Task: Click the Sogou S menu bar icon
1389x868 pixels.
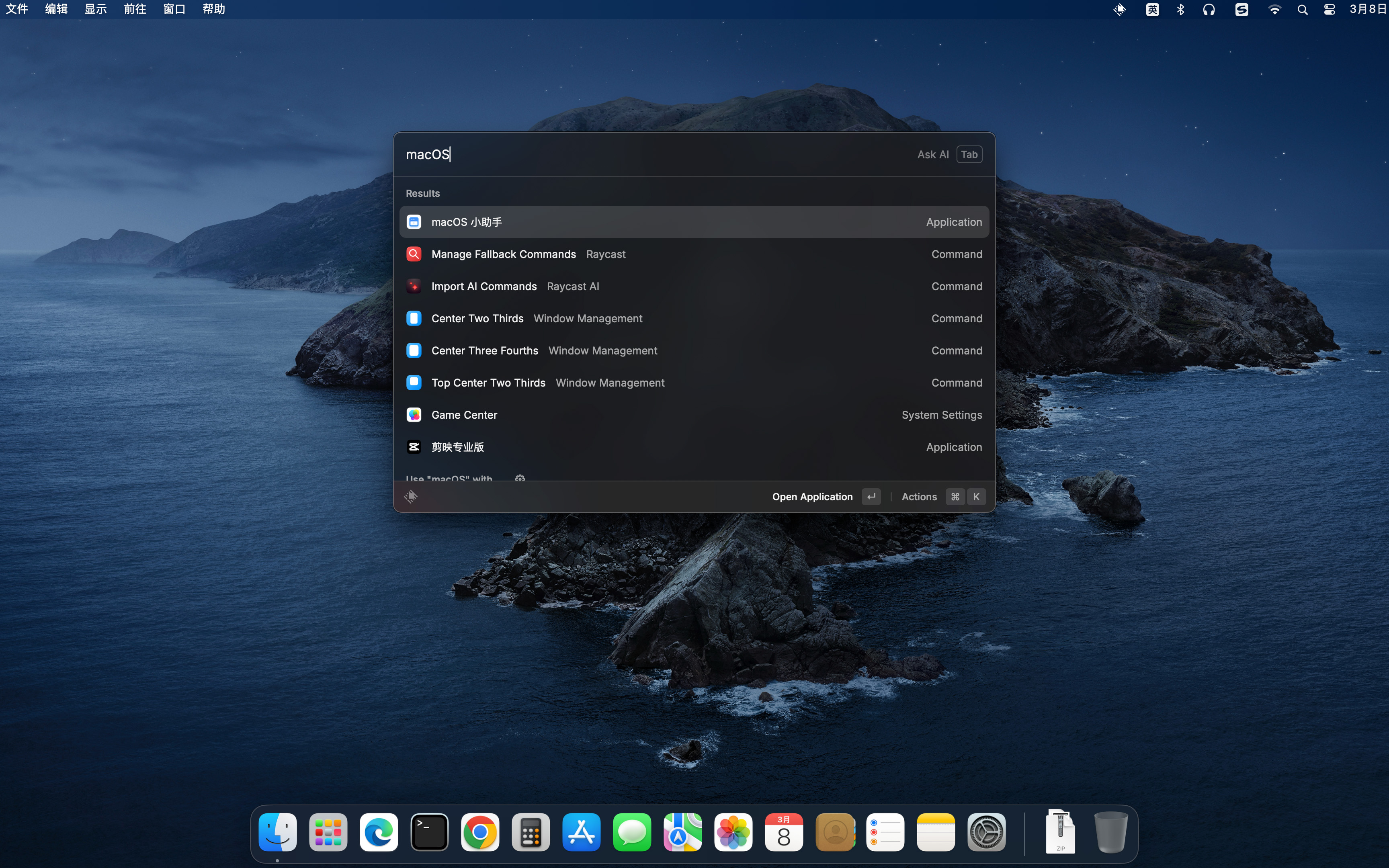Action: click(x=1241, y=10)
